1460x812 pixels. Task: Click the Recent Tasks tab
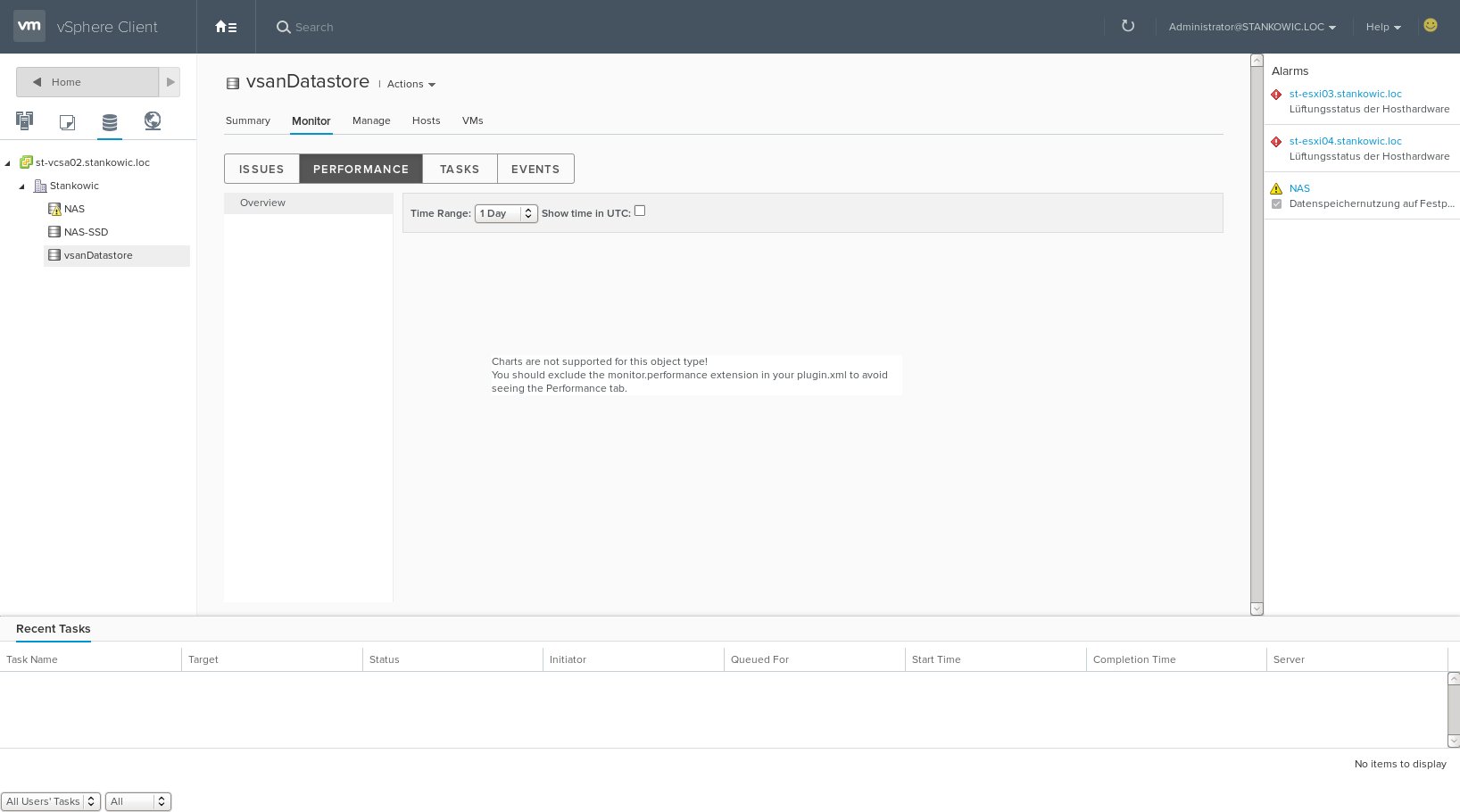coord(54,629)
